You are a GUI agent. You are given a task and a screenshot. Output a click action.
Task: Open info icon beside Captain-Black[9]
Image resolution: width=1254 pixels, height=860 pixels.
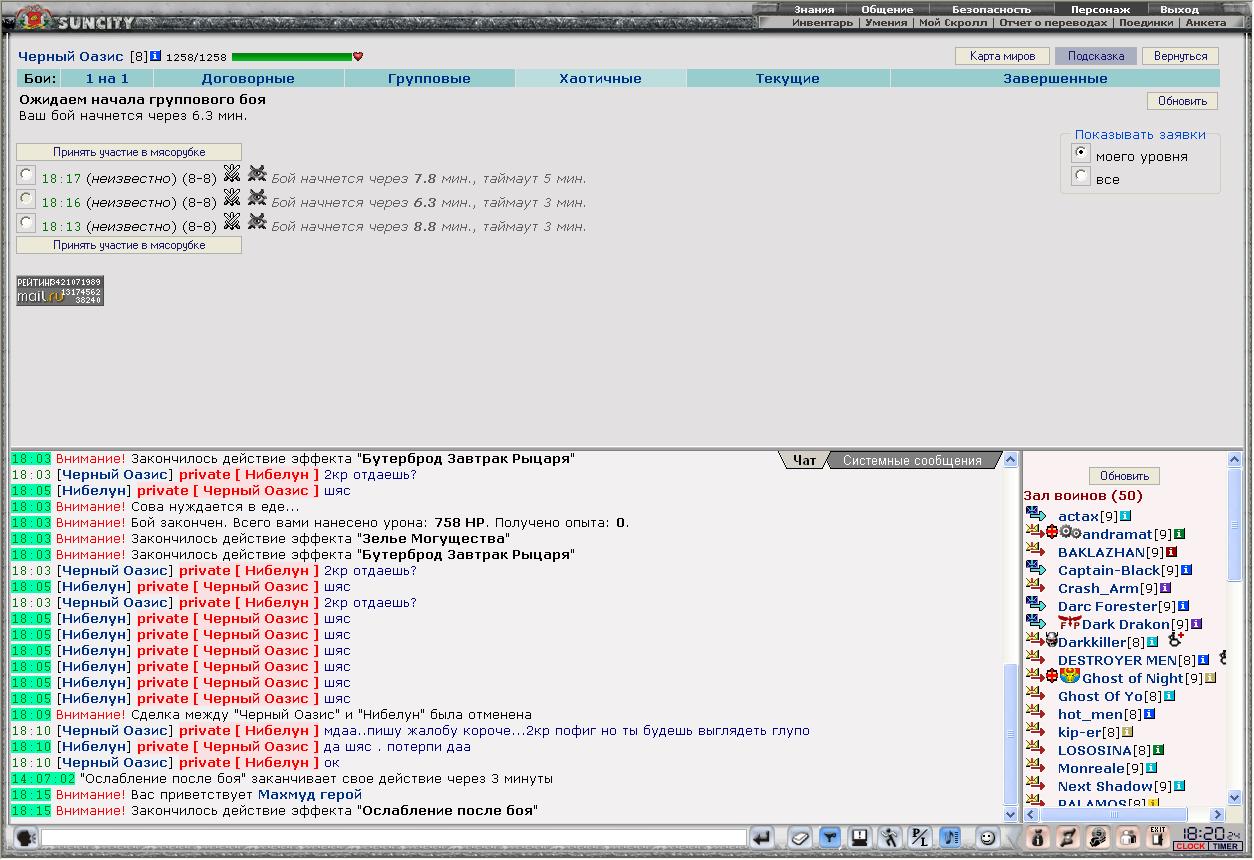[1187, 570]
